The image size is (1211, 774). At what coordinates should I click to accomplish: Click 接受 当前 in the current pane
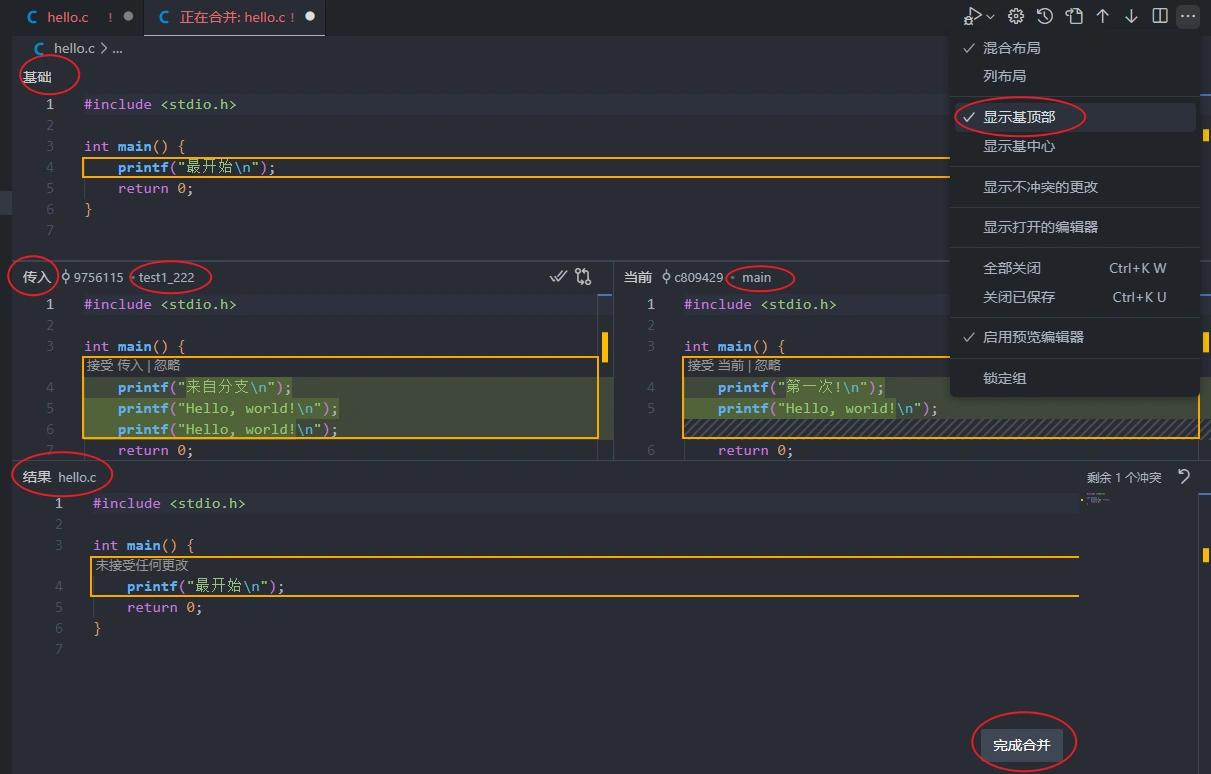pyautogui.click(x=715, y=366)
